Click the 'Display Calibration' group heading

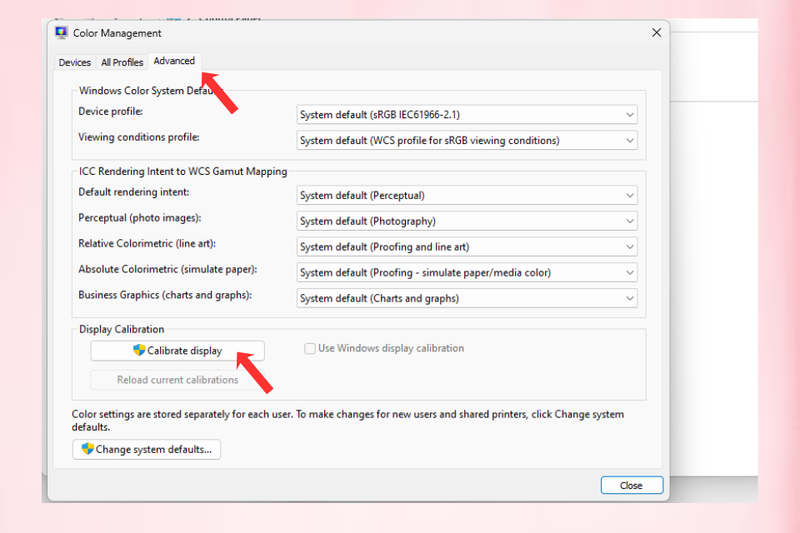121,329
